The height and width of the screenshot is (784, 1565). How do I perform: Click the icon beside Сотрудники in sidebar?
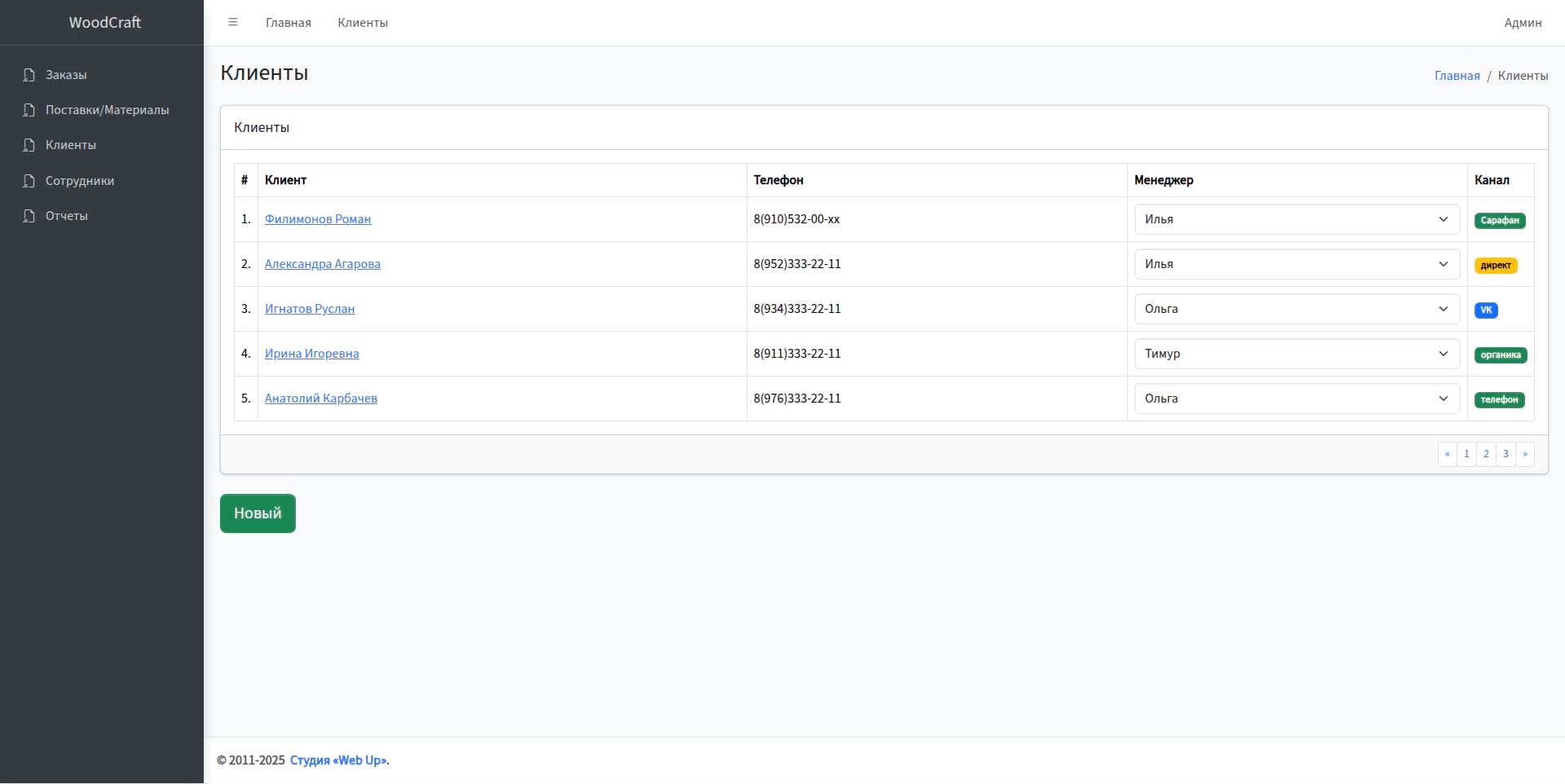[29, 181]
